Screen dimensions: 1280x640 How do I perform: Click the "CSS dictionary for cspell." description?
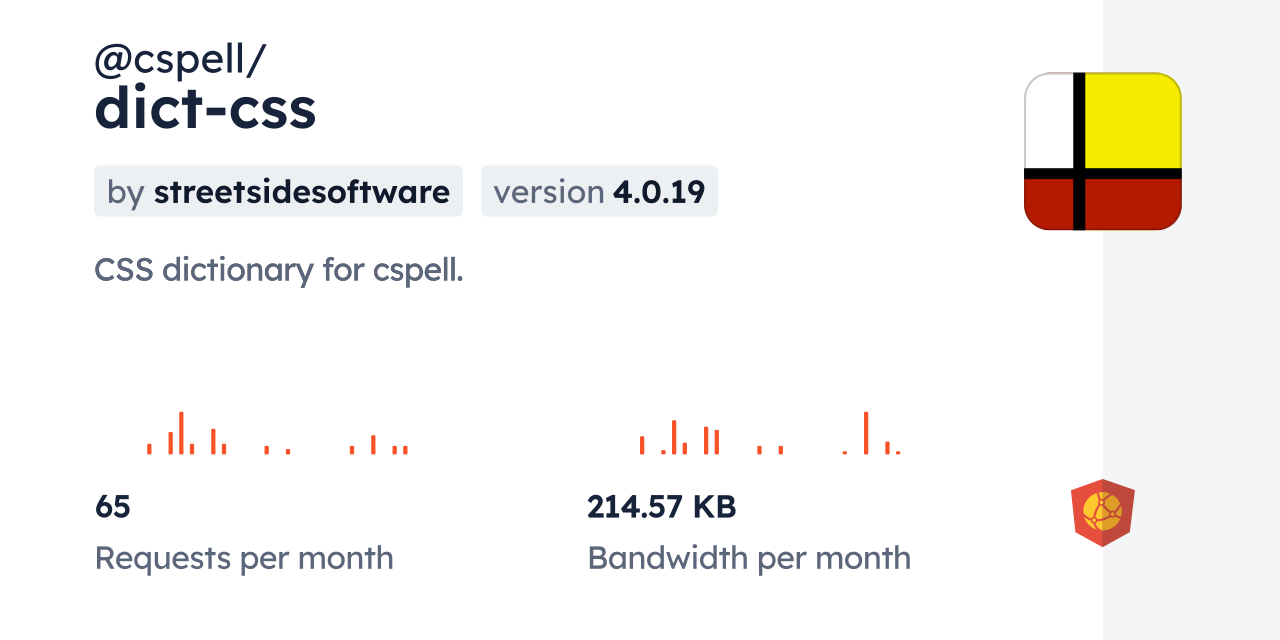tap(278, 270)
